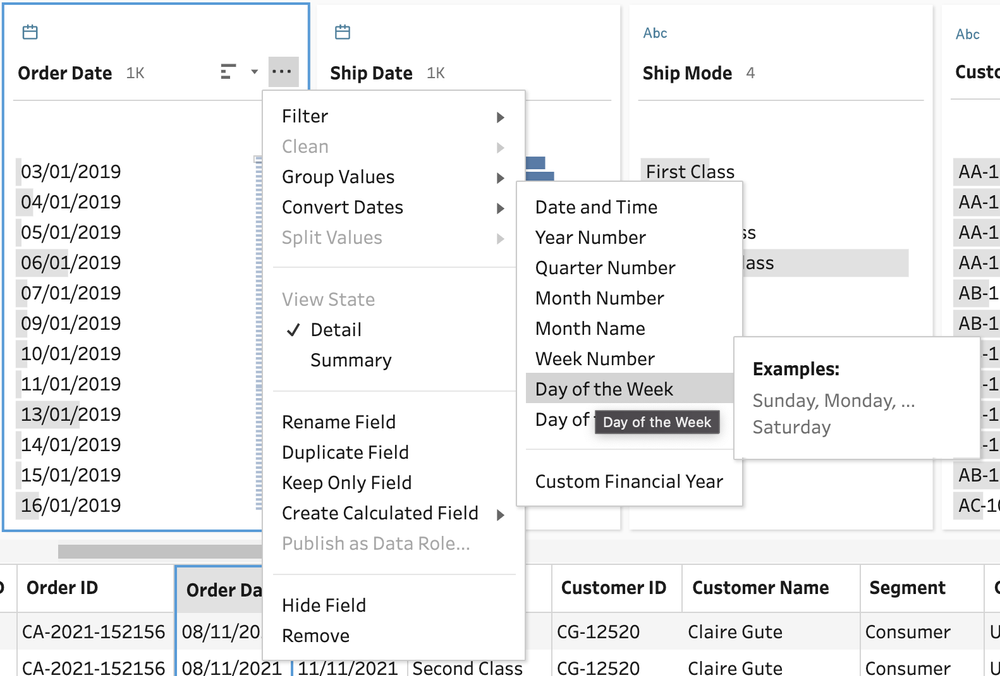Select the Detail view state
This screenshot has height=676, width=1000.
pyautogui.click(x=336, y=330)
